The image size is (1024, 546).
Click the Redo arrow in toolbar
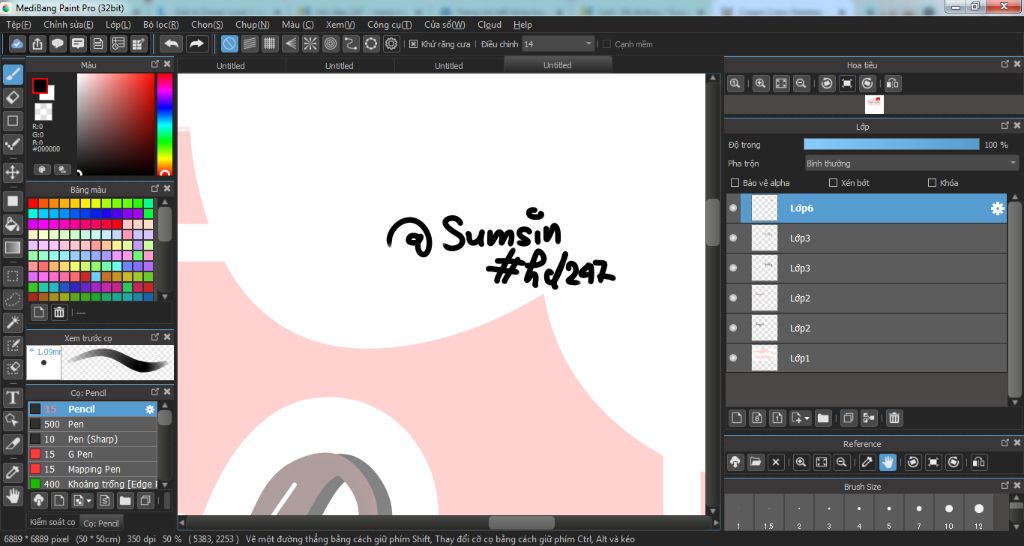[196, 44]
